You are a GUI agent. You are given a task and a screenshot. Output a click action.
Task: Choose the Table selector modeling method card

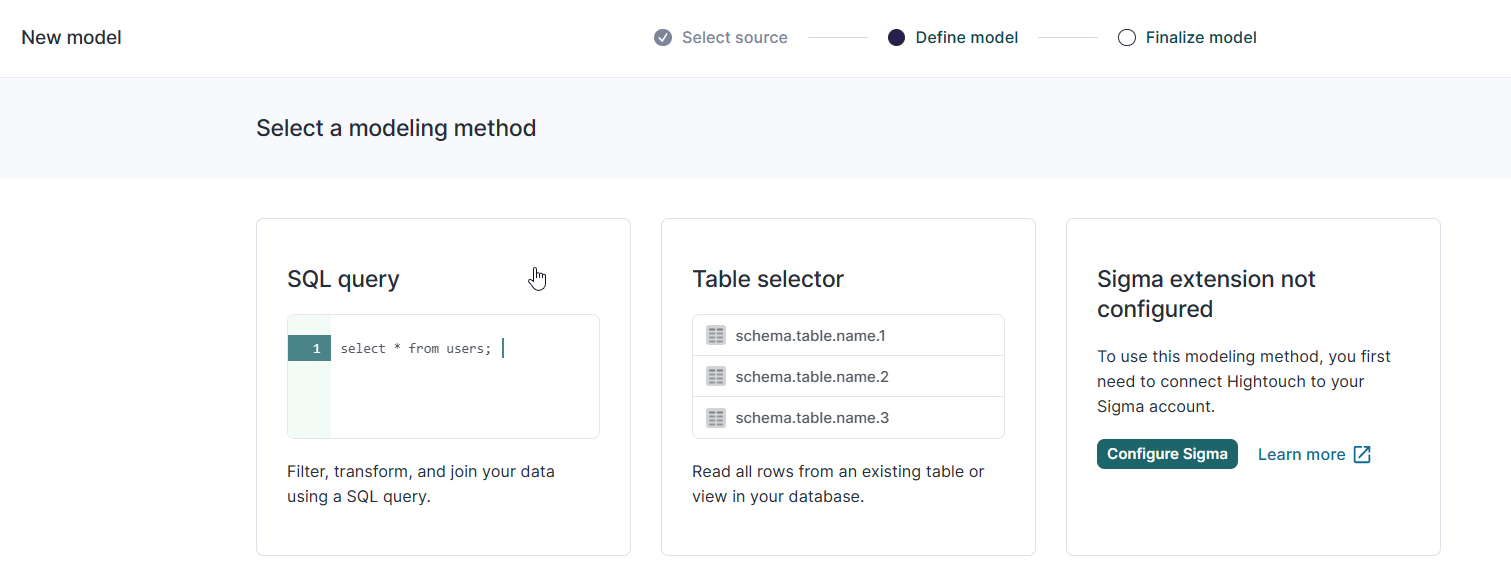[848, 520]
